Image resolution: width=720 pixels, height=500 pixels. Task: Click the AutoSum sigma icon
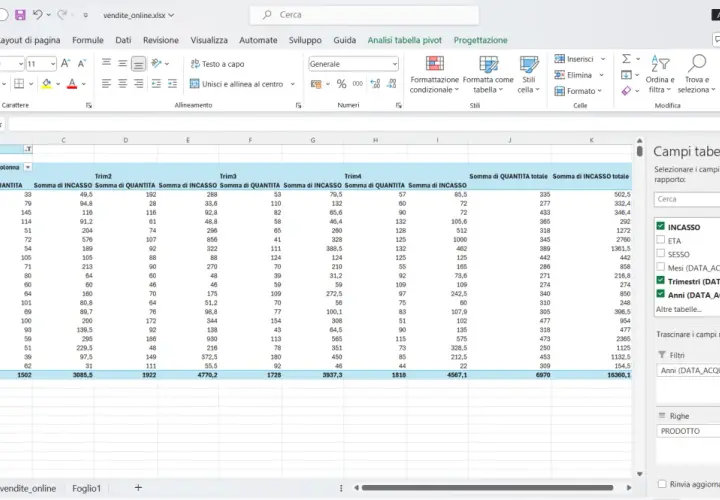point(626,59)
